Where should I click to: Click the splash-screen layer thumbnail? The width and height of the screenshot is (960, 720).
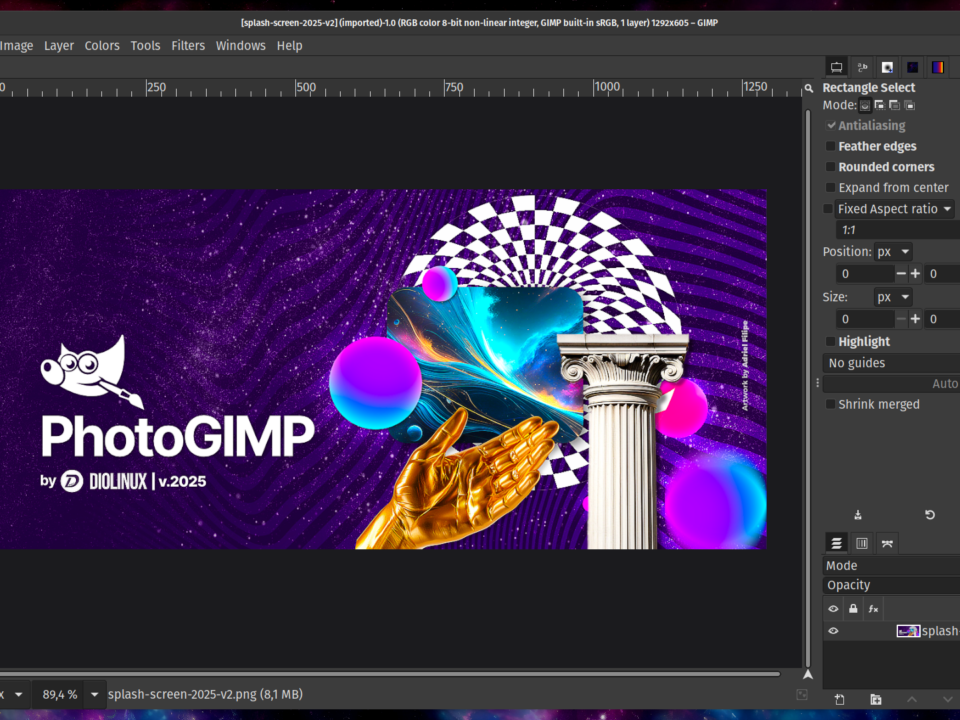pyautogui.click(x=909, y=630)
